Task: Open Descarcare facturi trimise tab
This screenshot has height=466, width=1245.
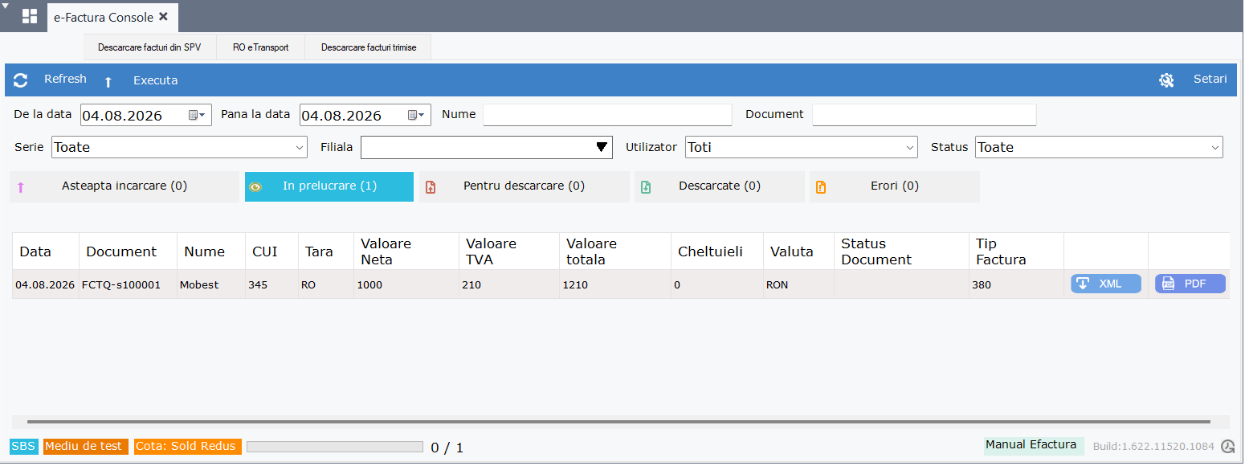Action: [x=368, y=47]
